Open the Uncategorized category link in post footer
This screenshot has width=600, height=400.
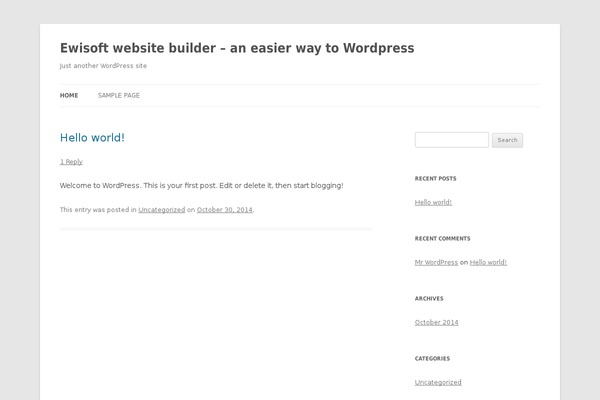[161, 210]
